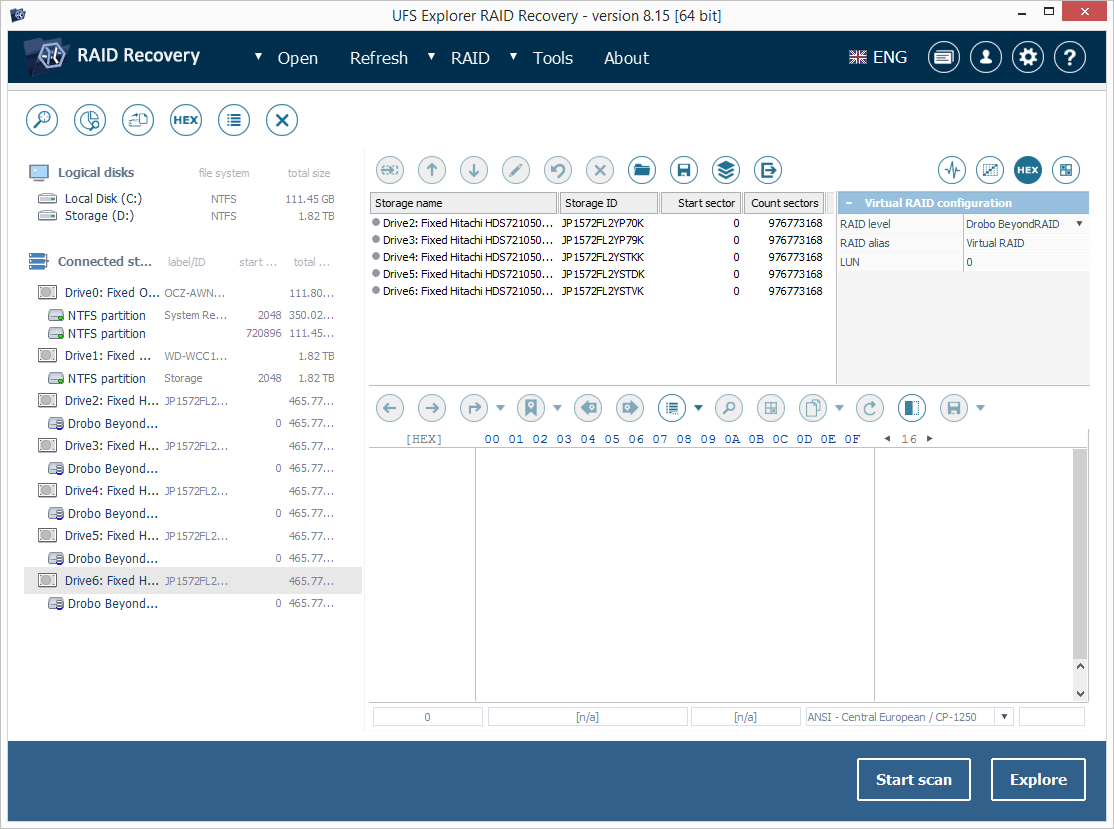Expand the arrow next to the hex bookmark icon
The image size is (1114, 829).
point(557,408)
